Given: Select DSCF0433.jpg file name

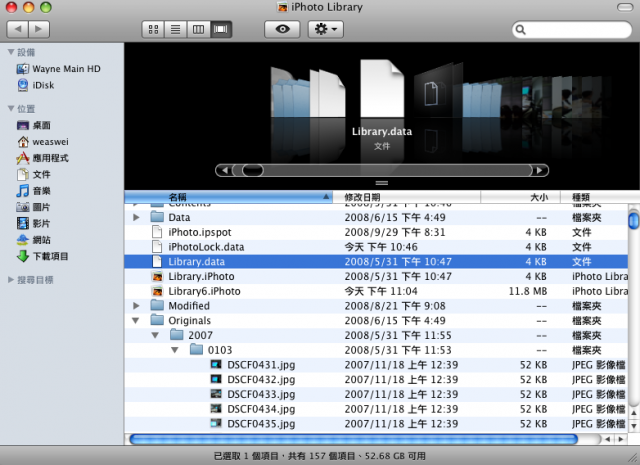Looking at the screenshot, I should (x=261, y=394).
